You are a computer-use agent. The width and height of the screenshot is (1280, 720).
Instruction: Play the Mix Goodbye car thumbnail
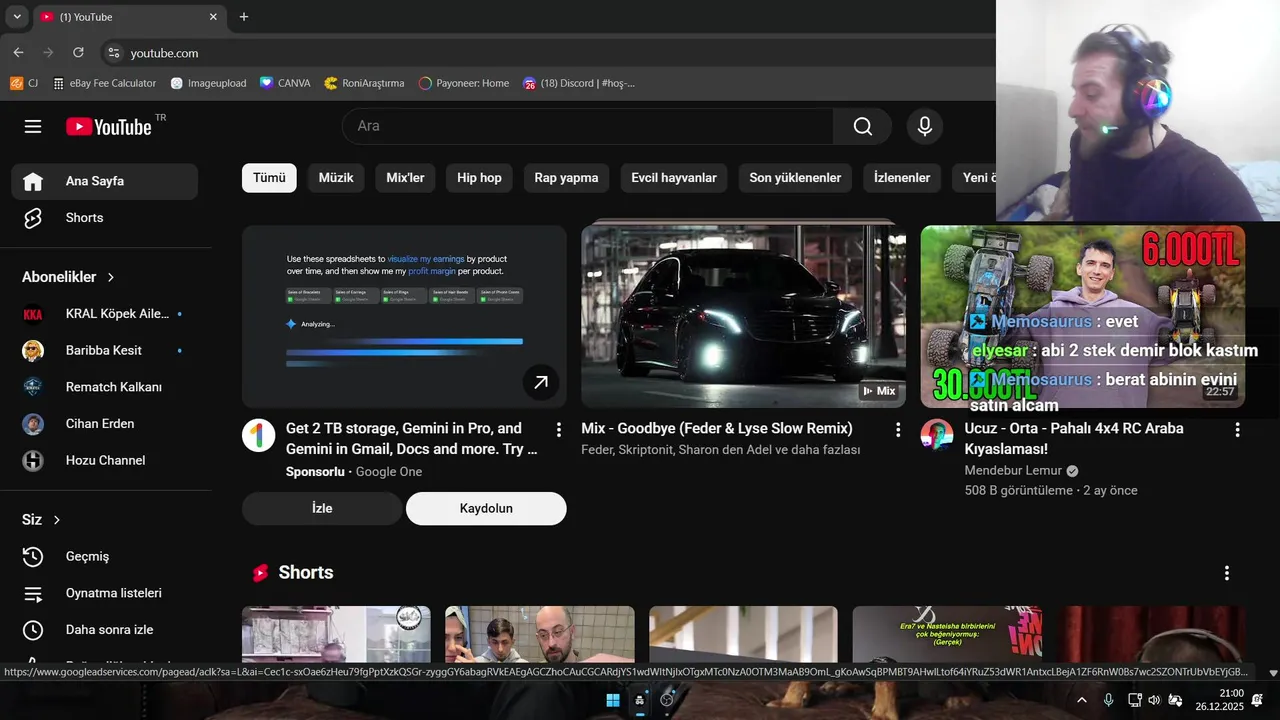coord(743,316)
